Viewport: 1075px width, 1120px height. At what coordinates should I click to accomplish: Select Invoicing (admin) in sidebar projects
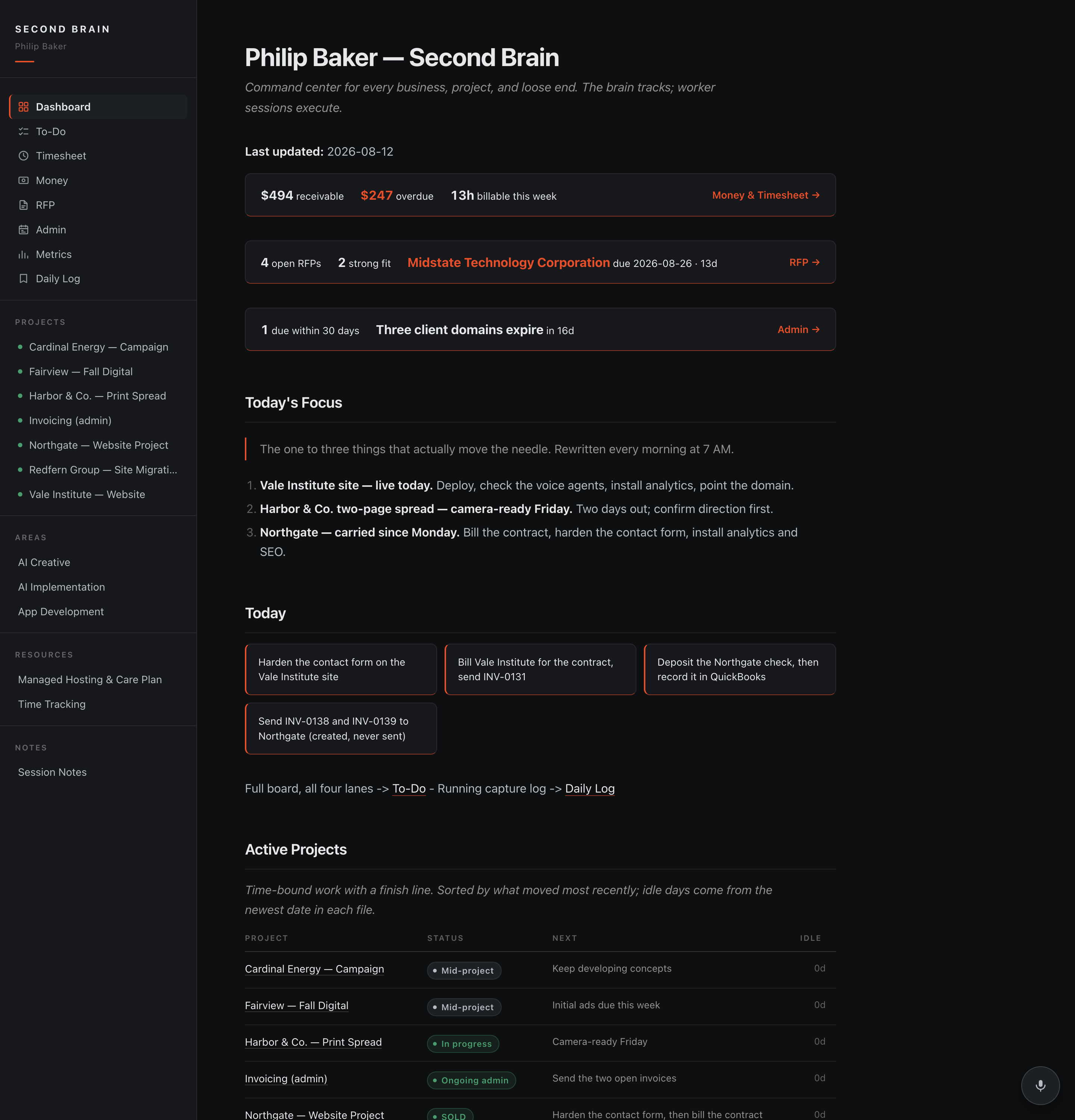(x=70, y=421)
